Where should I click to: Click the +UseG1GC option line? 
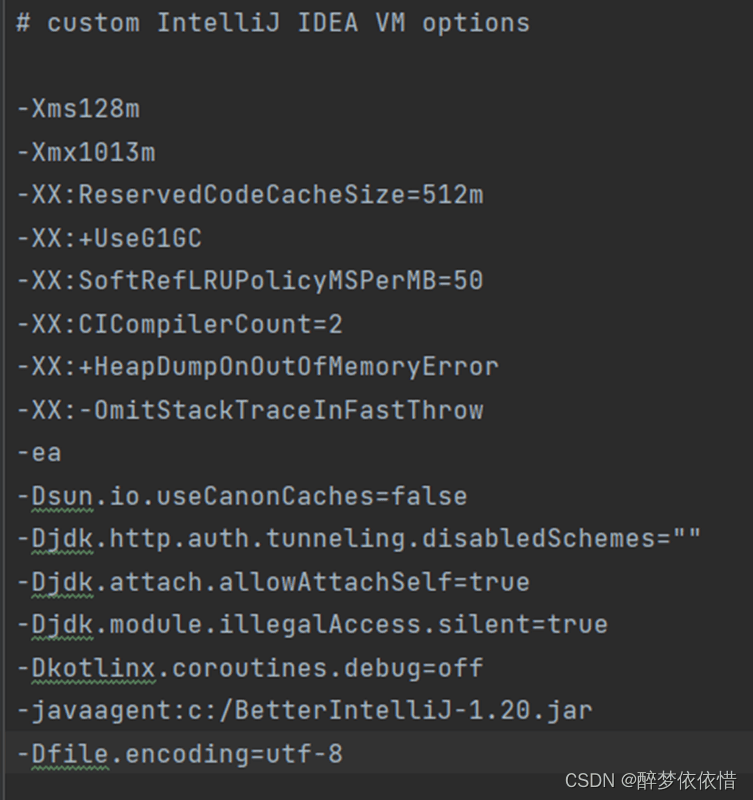(x=109, y=238)
